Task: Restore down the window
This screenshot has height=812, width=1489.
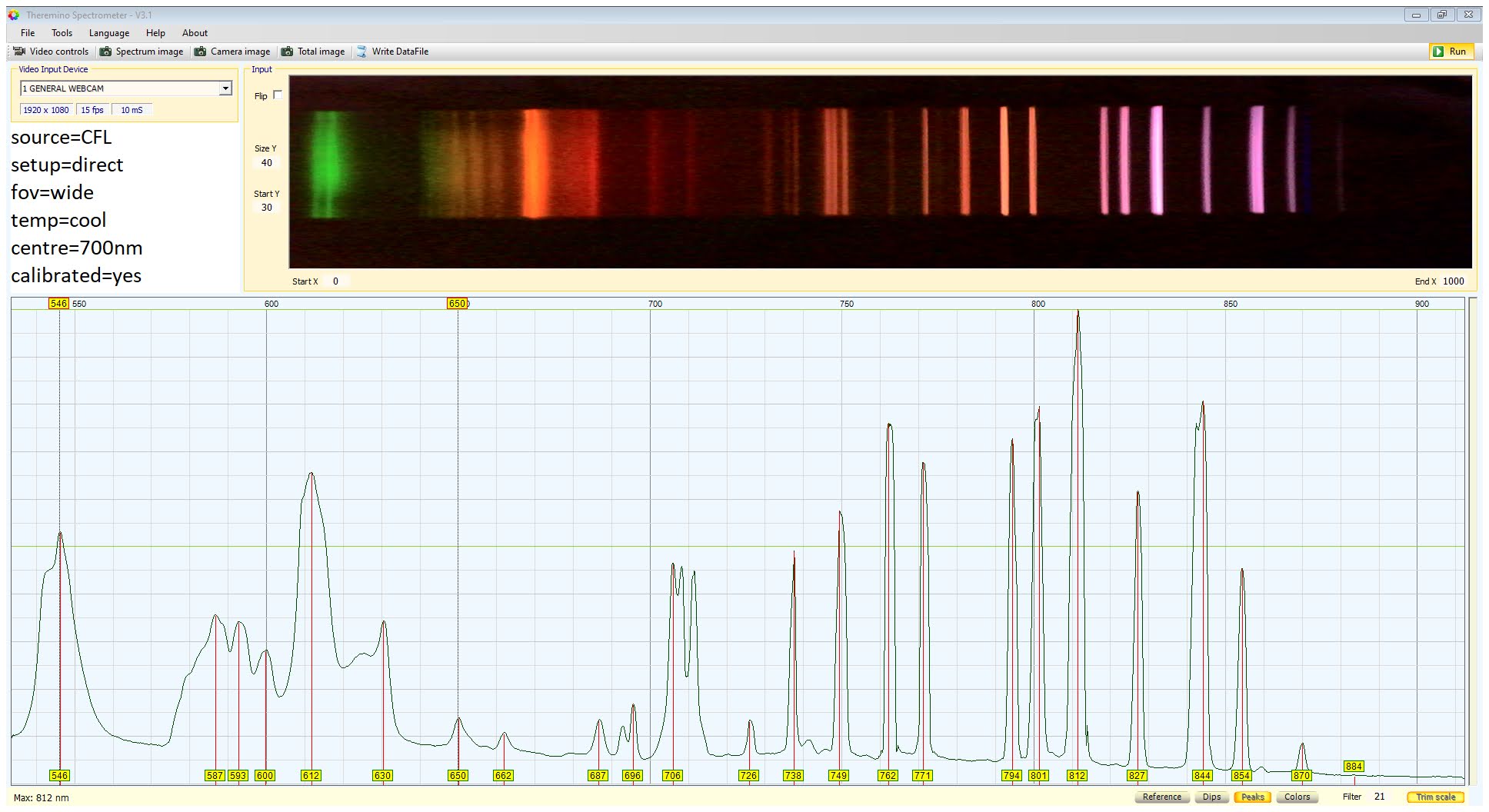Action: tap(1442, 15)
